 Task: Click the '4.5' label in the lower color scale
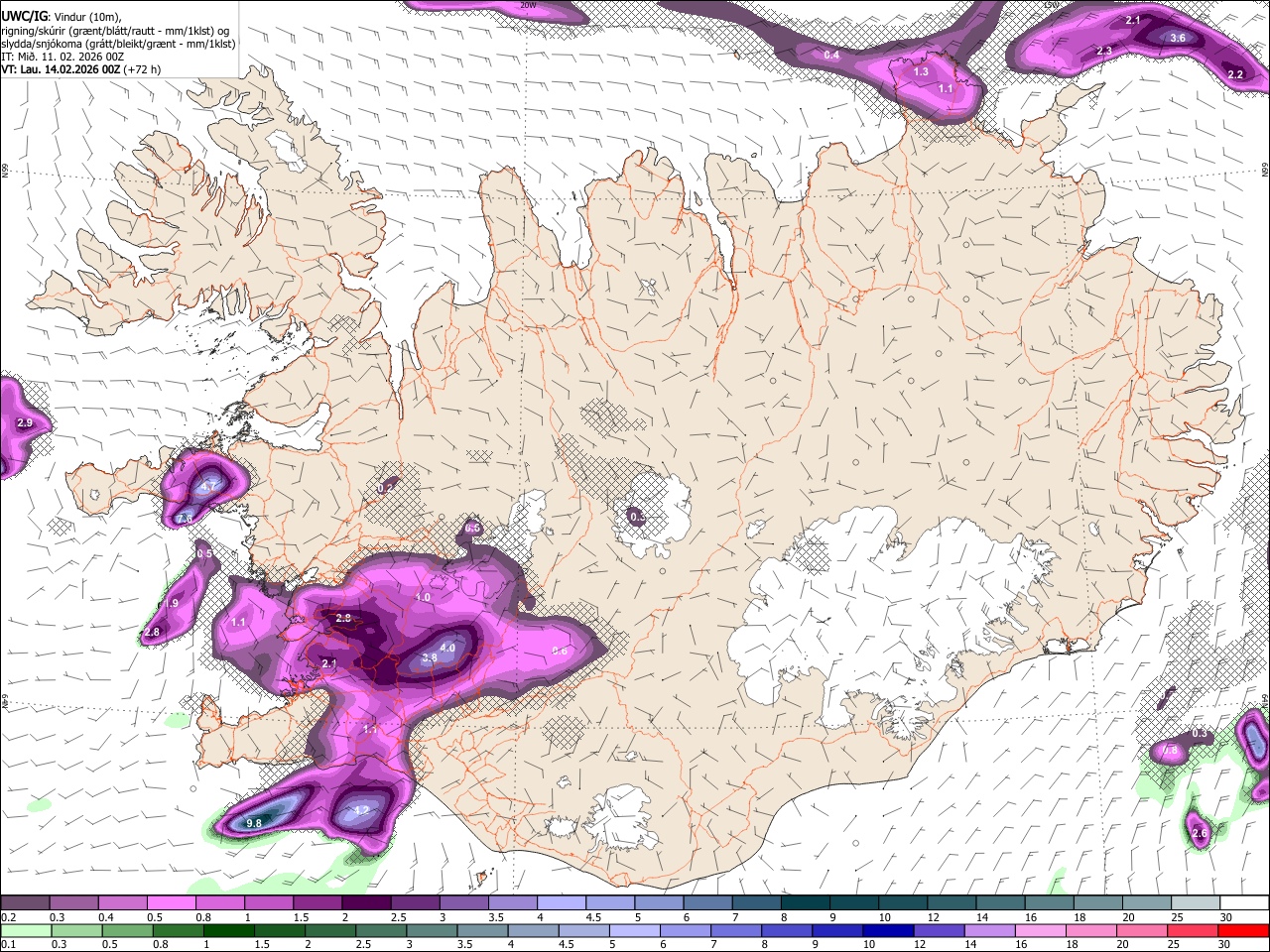(567, 945)
